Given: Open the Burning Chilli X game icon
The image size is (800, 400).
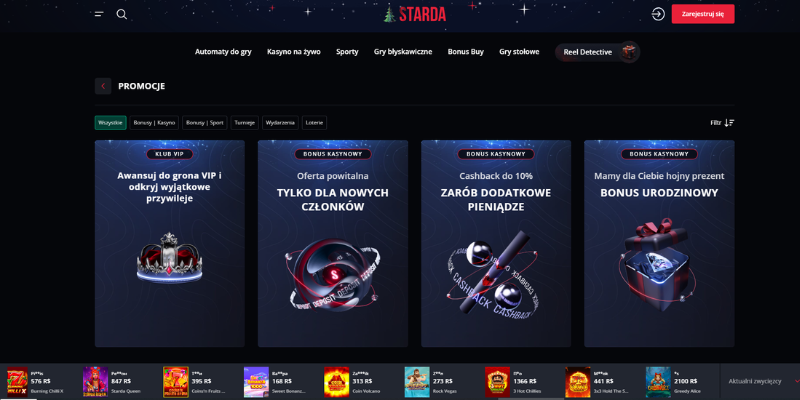Looking at the screenshot, I should pyautogui.click(x=17, y=382).
